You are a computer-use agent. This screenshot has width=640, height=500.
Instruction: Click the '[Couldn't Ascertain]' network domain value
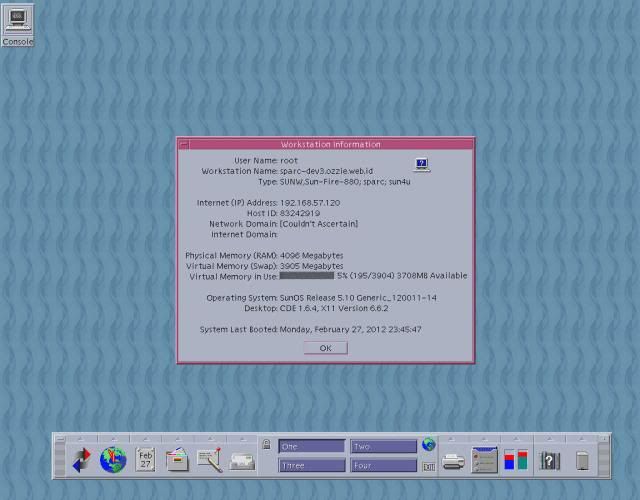pyautogui.click(x=319, y=224)
